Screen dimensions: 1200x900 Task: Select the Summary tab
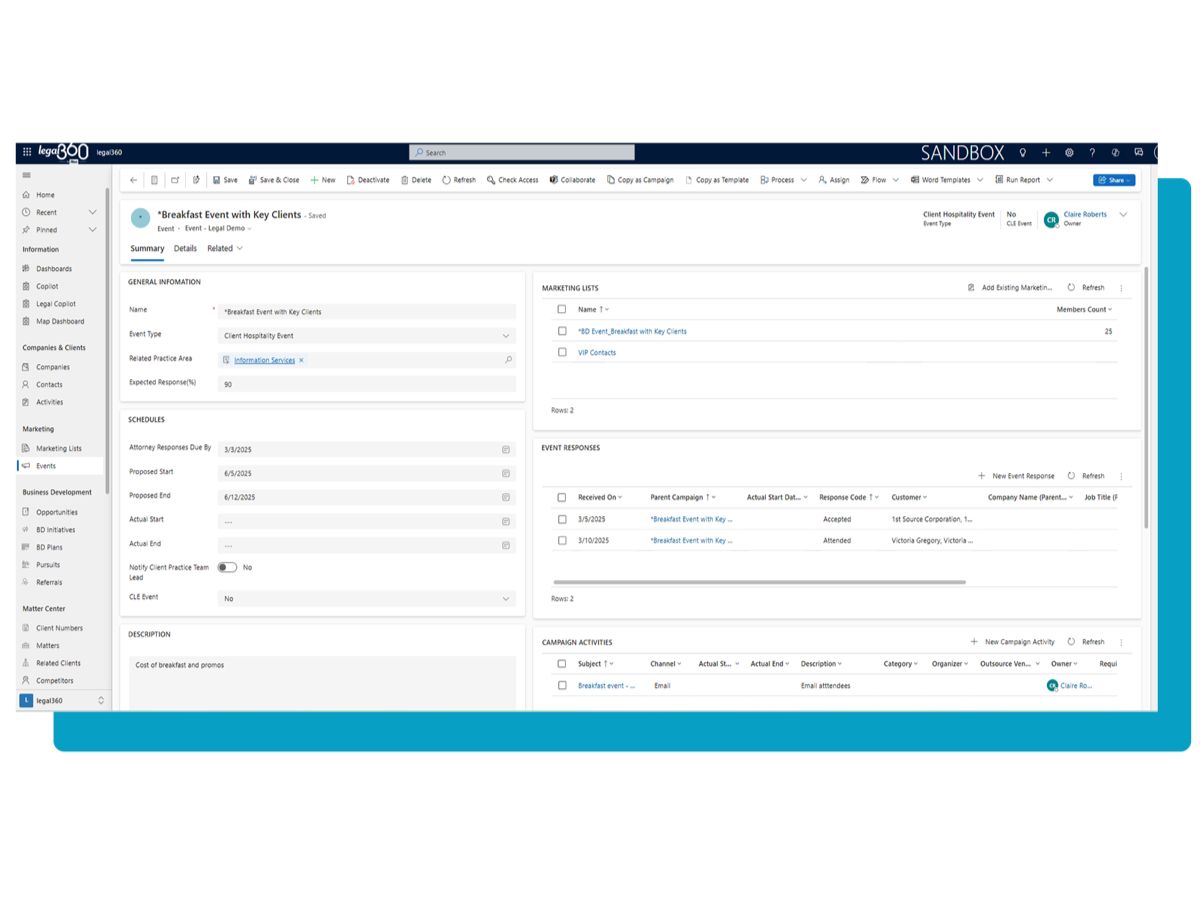click(147, 248)
